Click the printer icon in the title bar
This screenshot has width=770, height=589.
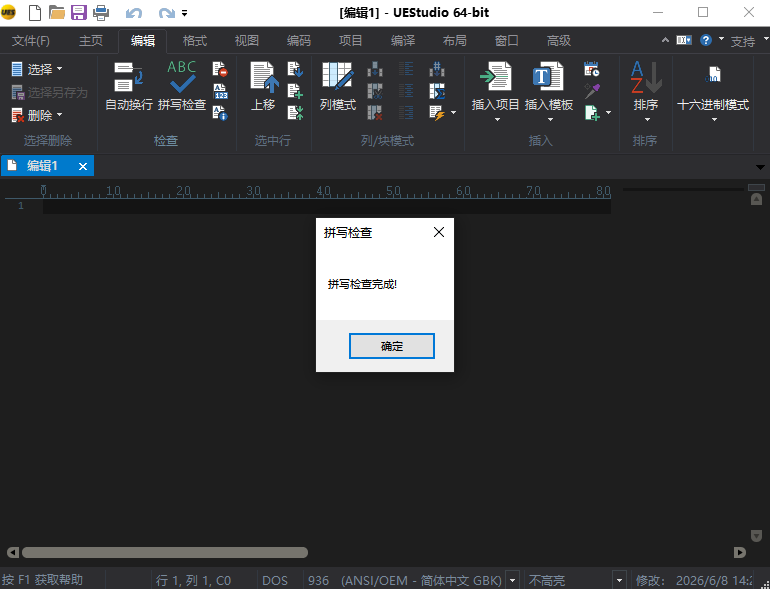[101, 12]
